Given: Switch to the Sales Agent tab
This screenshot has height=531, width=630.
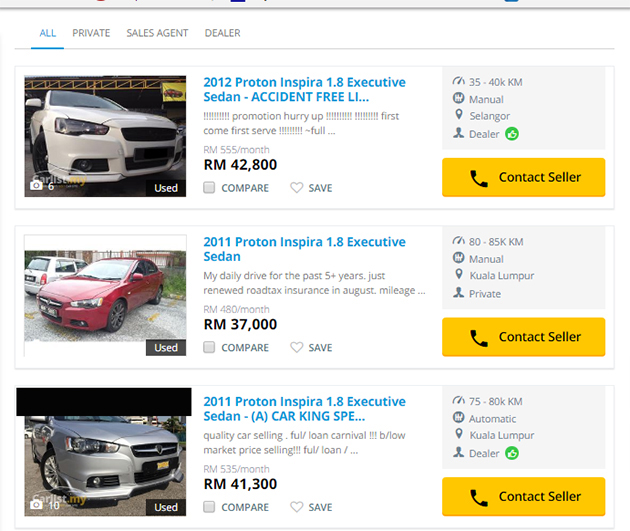Looking at the screenshot, I should [x=157, y=33].
